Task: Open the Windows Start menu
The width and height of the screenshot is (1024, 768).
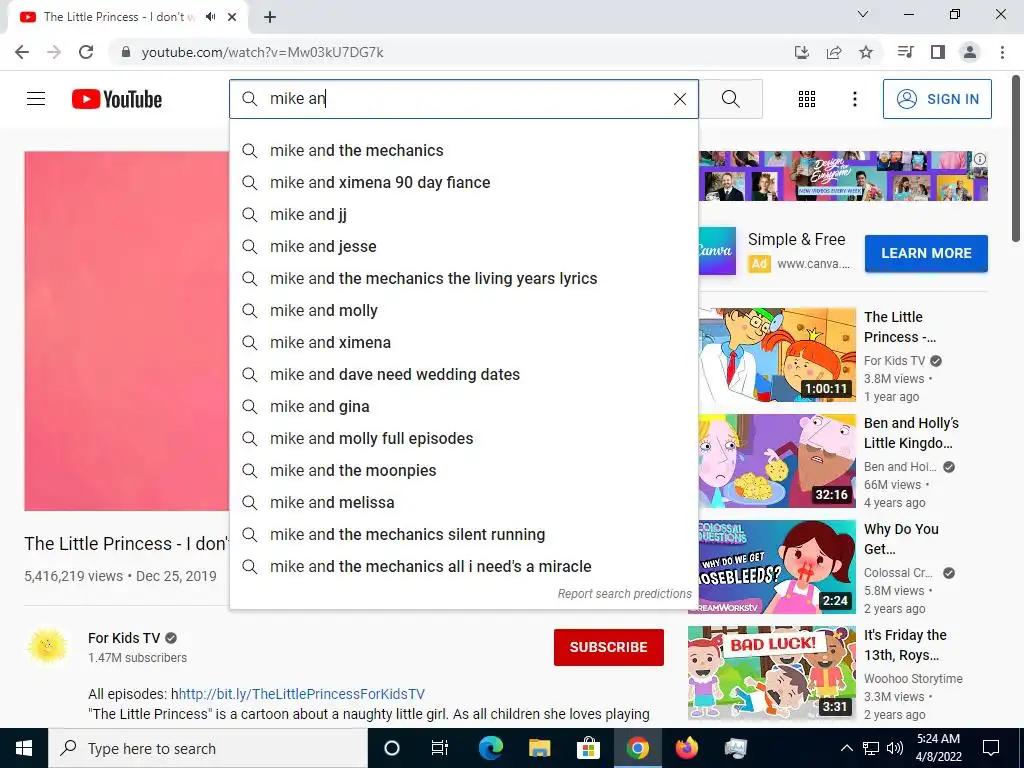Action: pos(24,748)
